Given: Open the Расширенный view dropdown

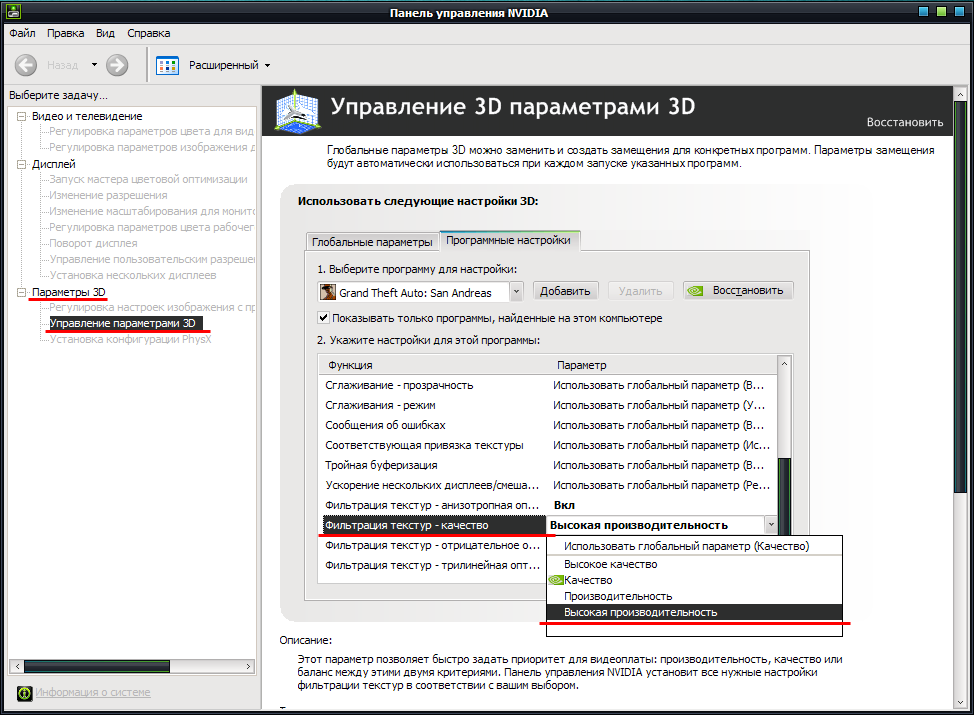Looking at the screenshot, I should pyautogui.click(x=268, y=65).
